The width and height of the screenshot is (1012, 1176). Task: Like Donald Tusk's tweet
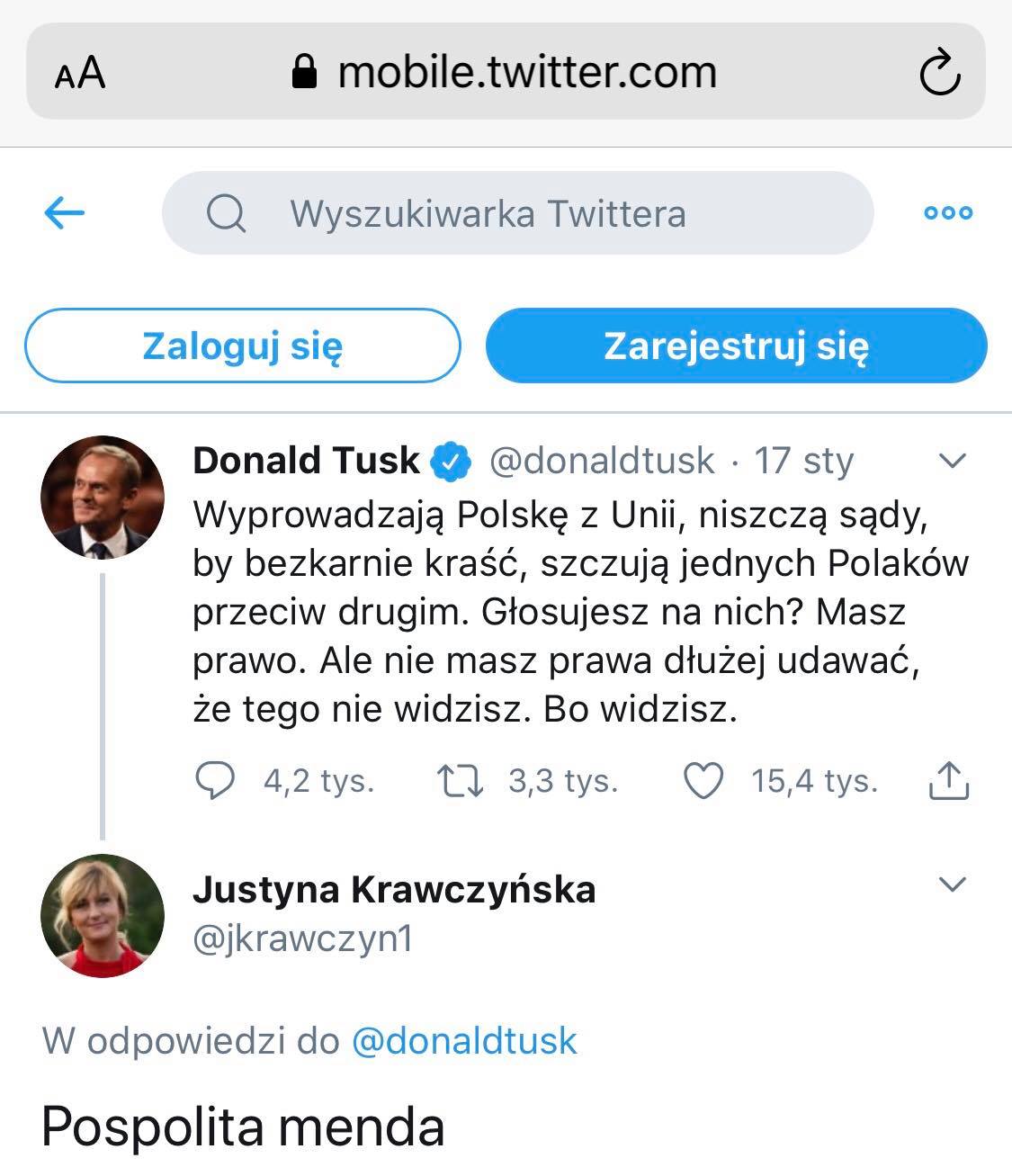(x=703, y=780)
